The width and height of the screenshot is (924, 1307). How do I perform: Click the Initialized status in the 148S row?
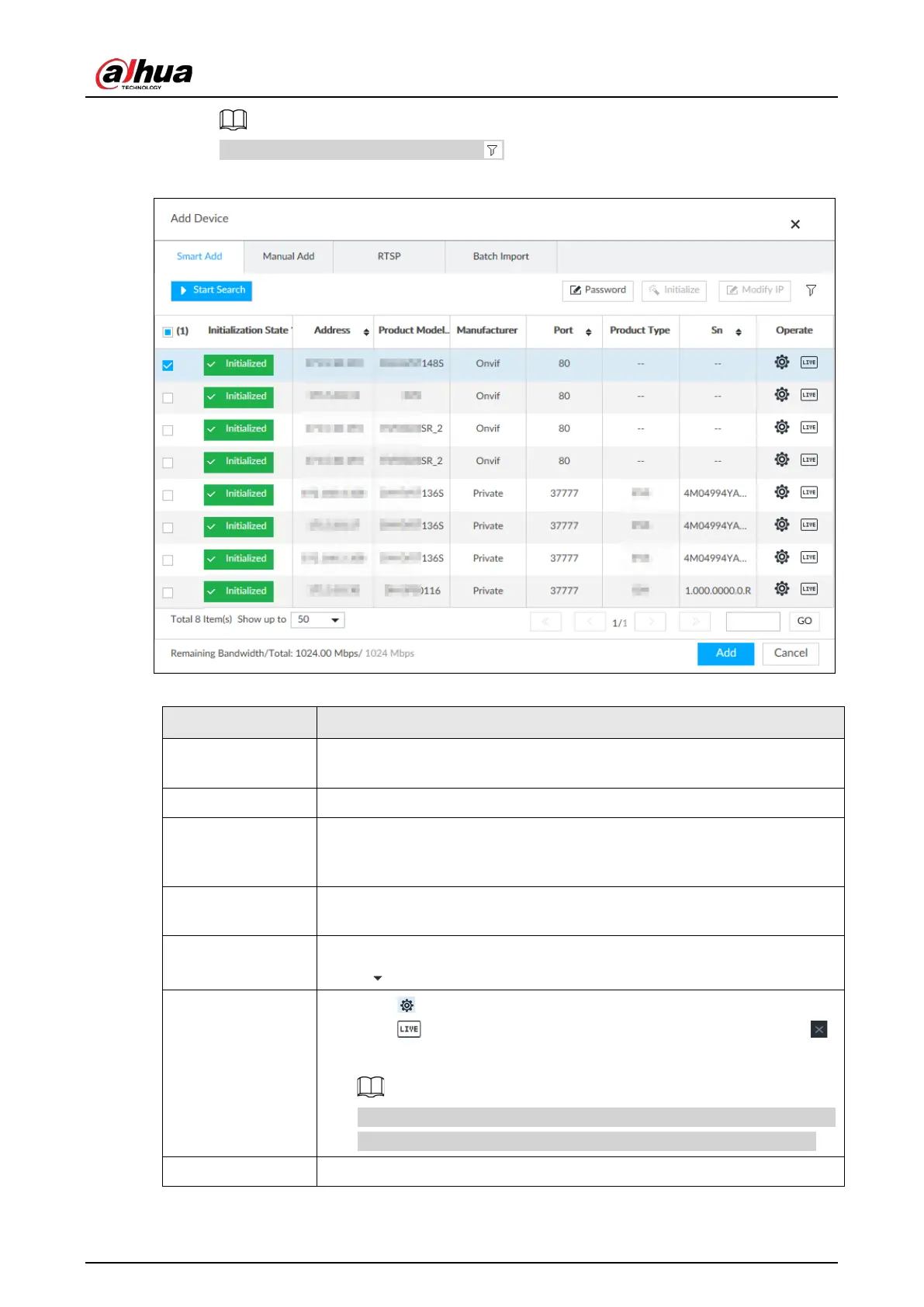239,365
